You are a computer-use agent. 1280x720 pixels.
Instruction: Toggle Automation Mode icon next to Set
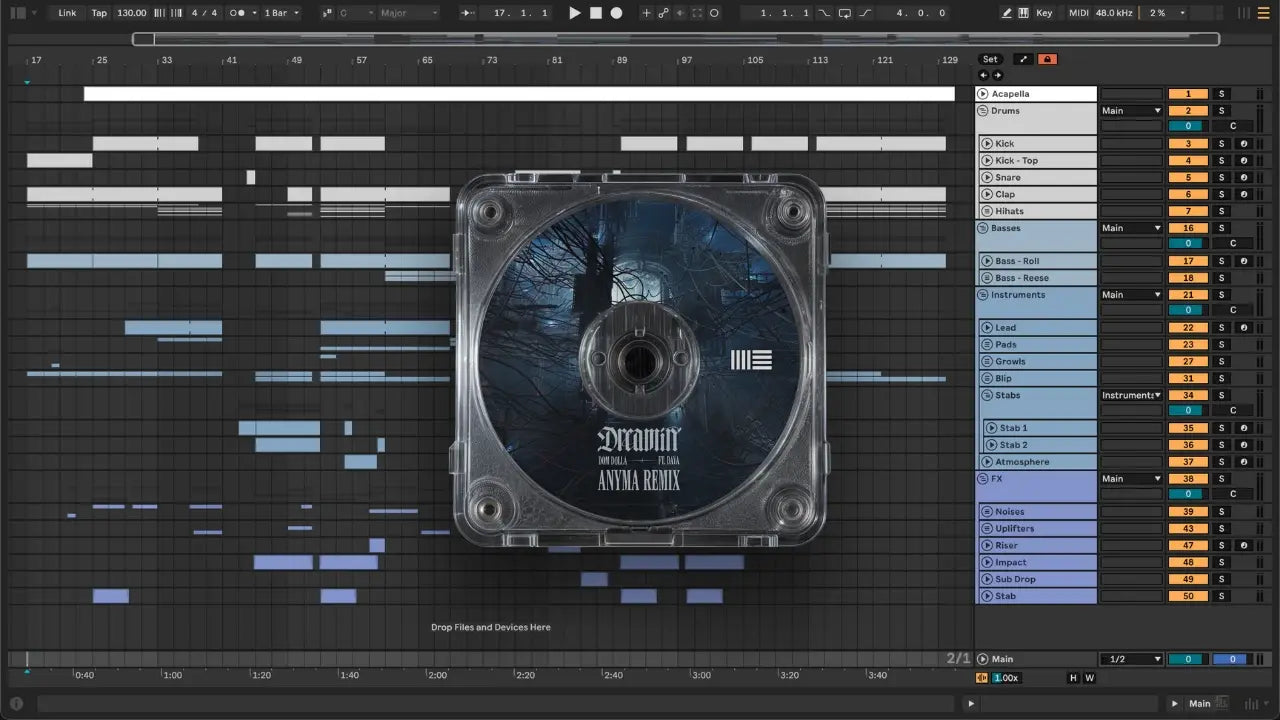click(1023, 59)
